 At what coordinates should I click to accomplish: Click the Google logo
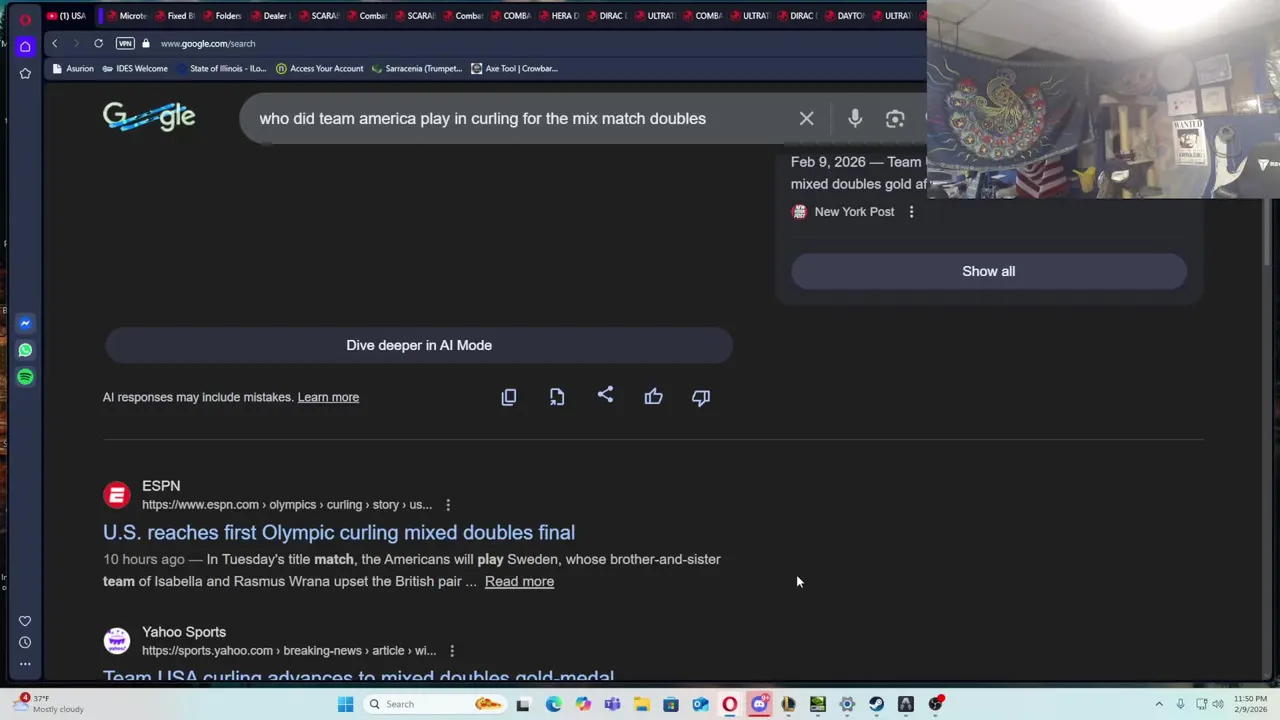149,117
